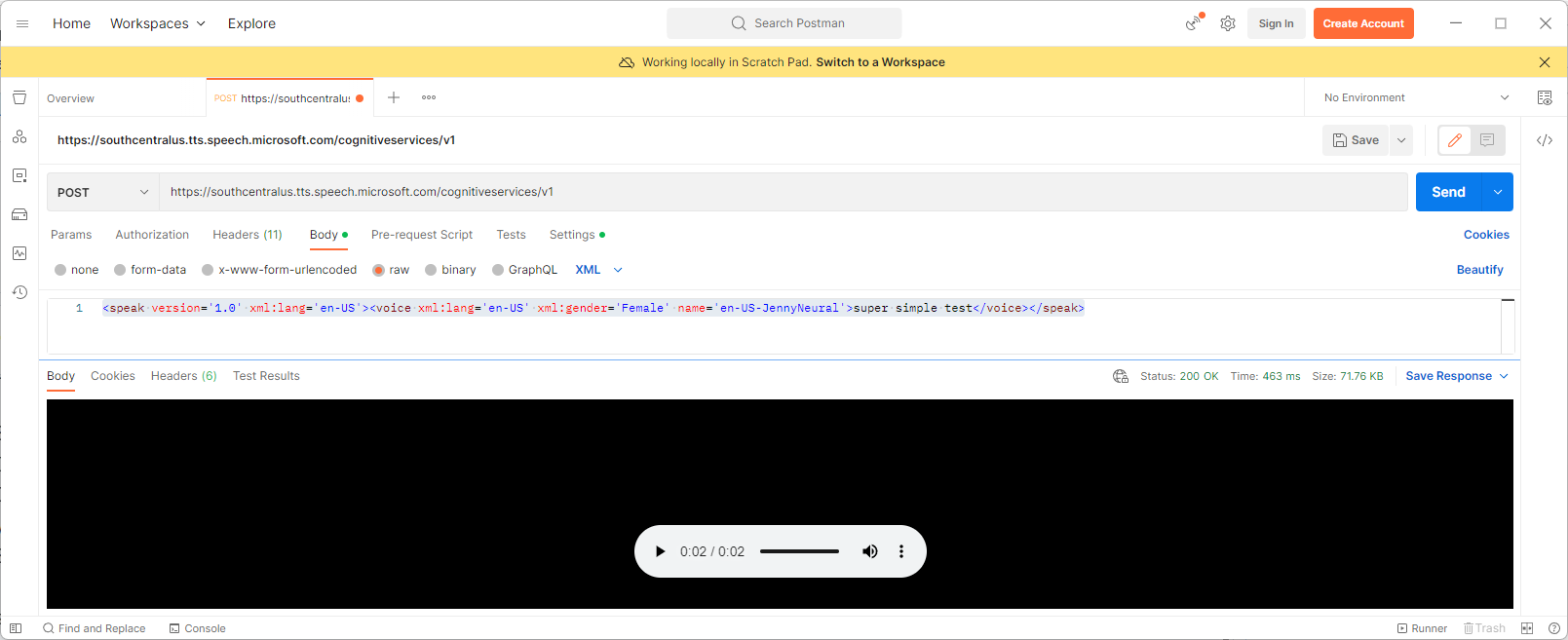1568x640 pixels.
Task: Open the No Environment dropdown
Action: coord(1416,97)
